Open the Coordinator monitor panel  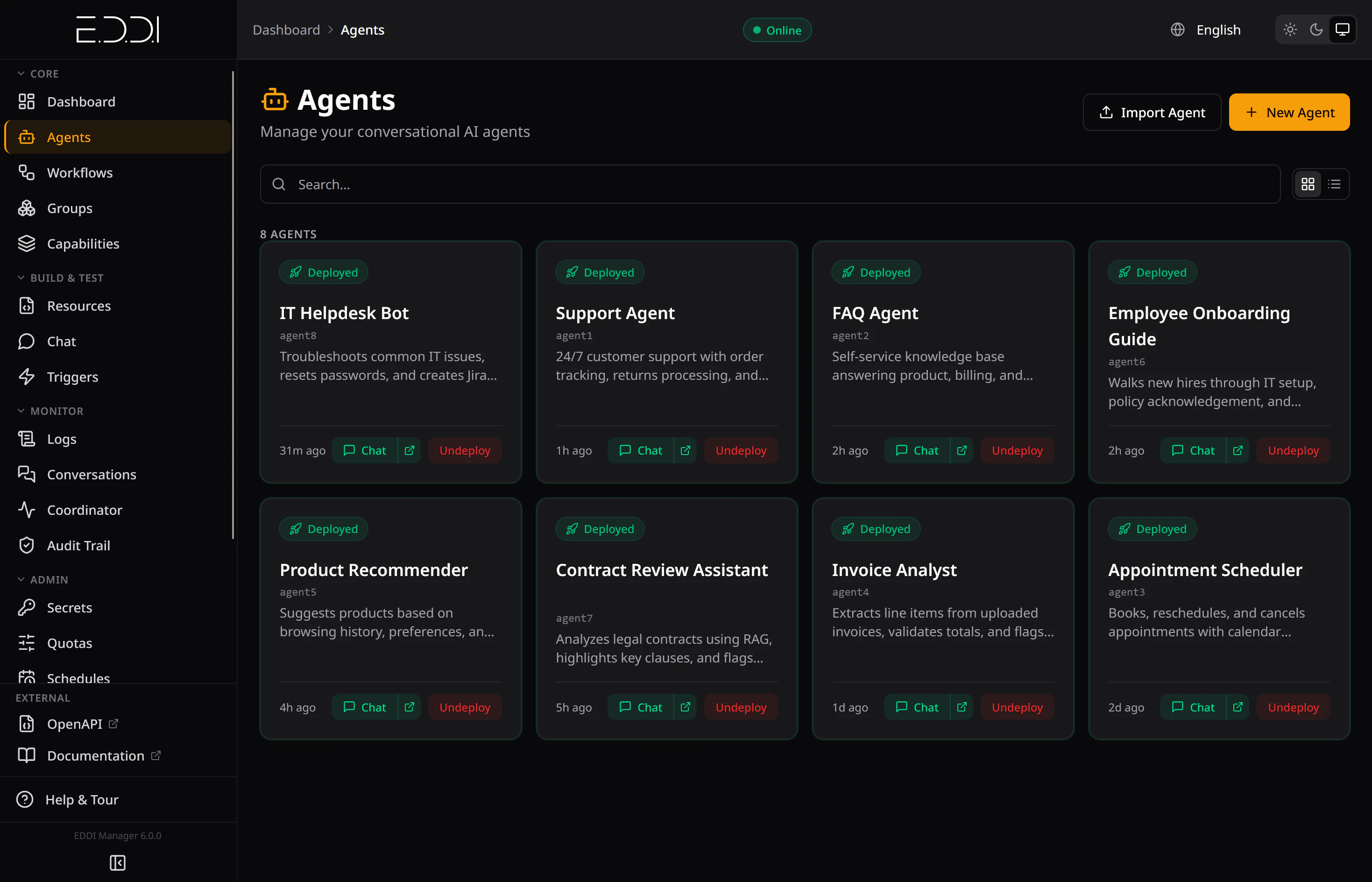84,510
